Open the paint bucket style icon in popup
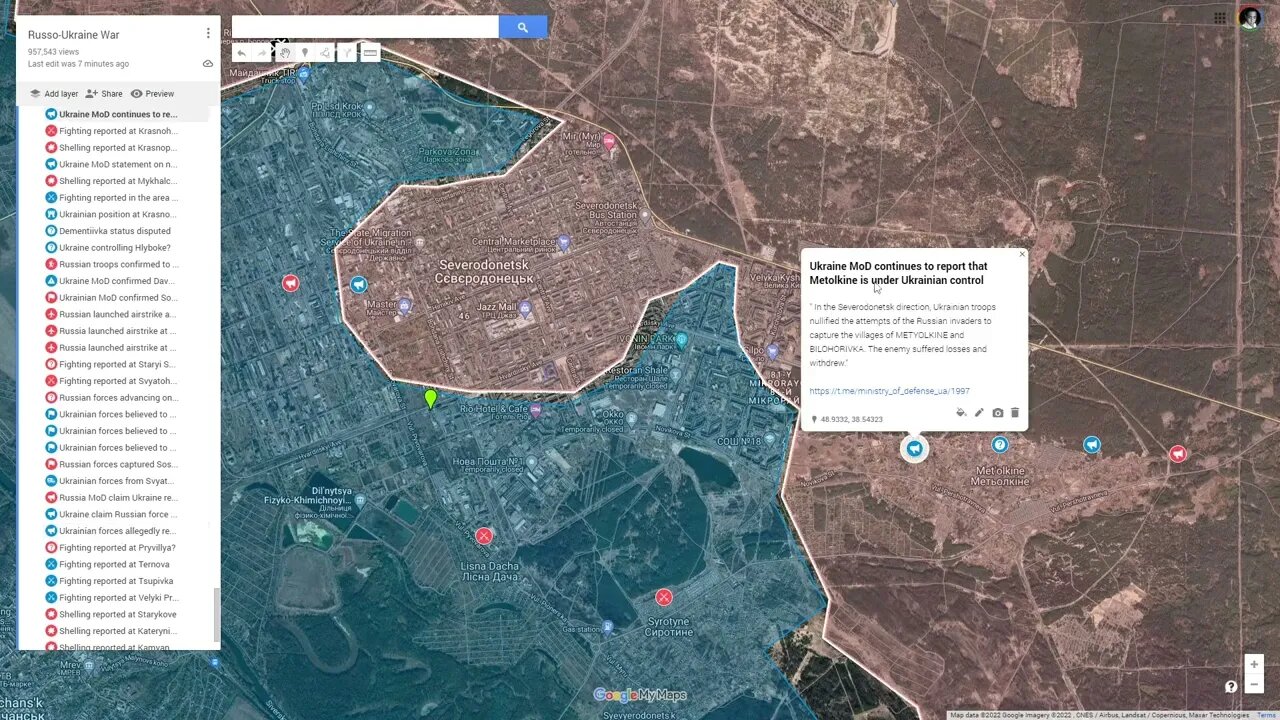 coord(961,412)
